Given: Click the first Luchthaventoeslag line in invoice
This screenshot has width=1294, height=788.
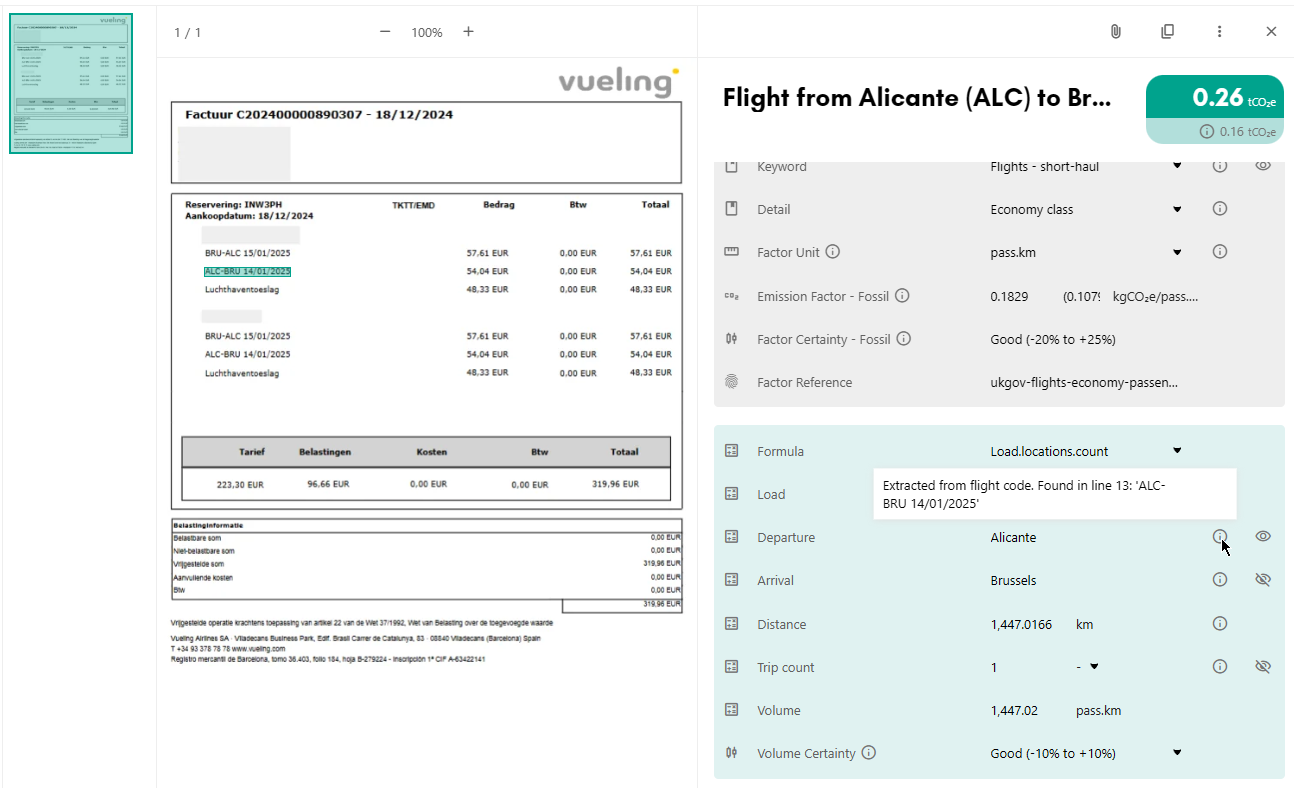Looking at the screenshot, I should coord(242,290).
